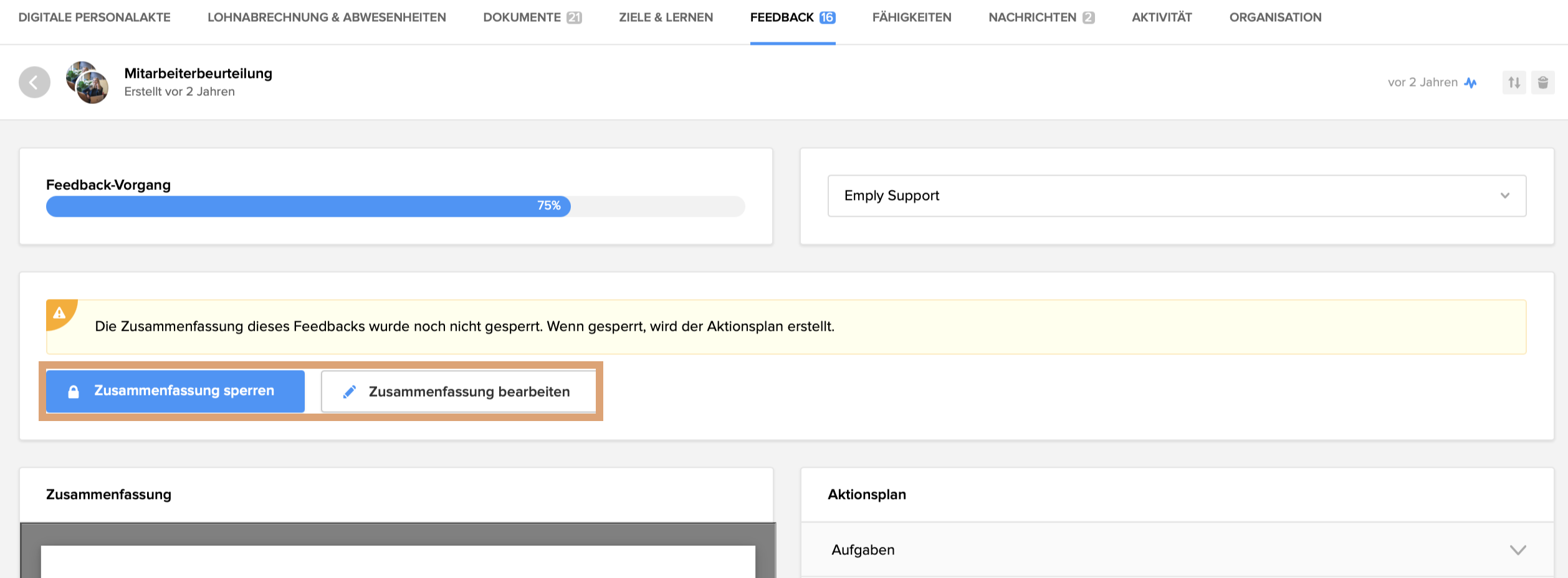Open the Aktivität tab

[x=1162, y=17]
